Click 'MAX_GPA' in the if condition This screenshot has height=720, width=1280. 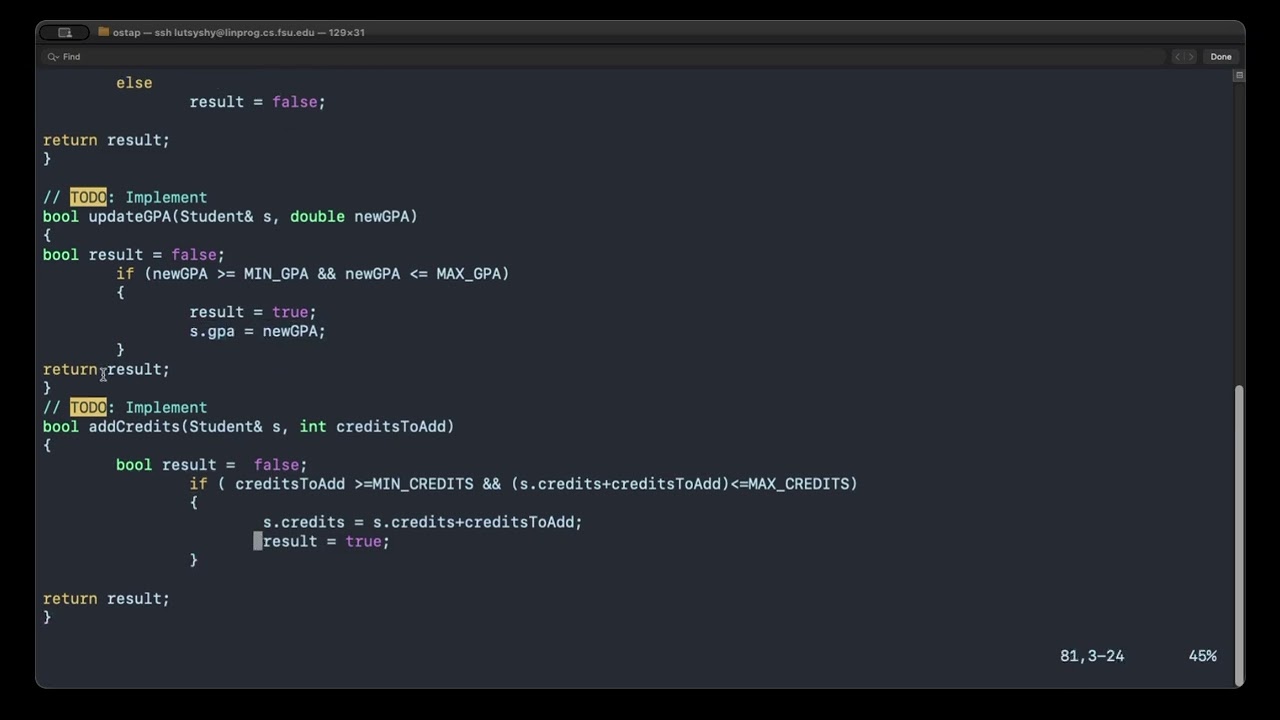[468, 273]
